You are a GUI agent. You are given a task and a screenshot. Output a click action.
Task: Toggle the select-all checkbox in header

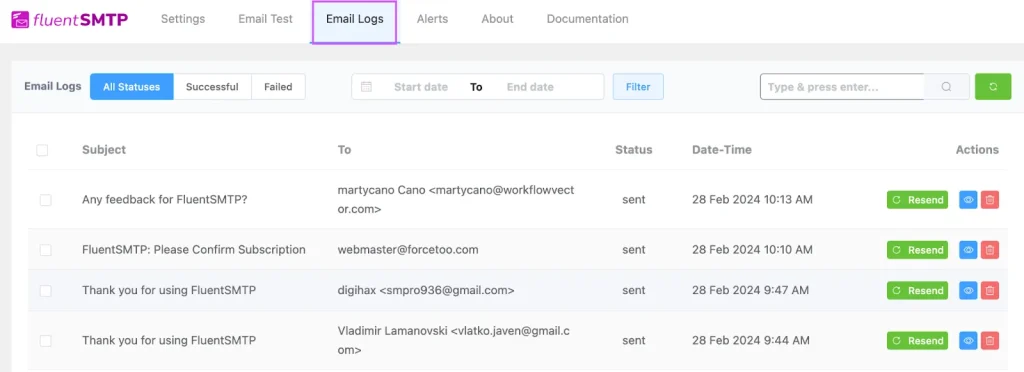pyautogui.click(x=42, y=150)
